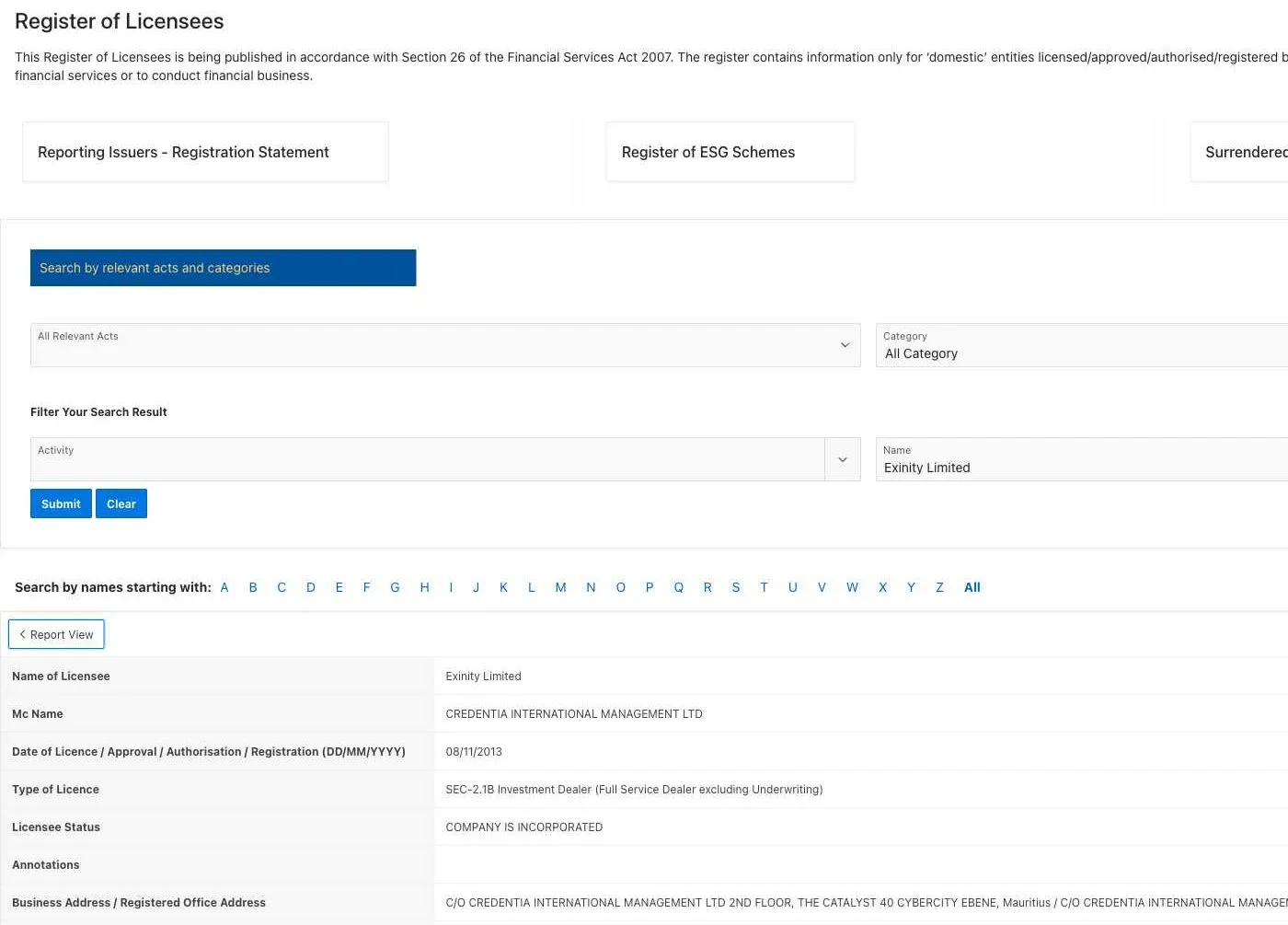Click the Activity filter input field
1288x925 pixels.
428,459
